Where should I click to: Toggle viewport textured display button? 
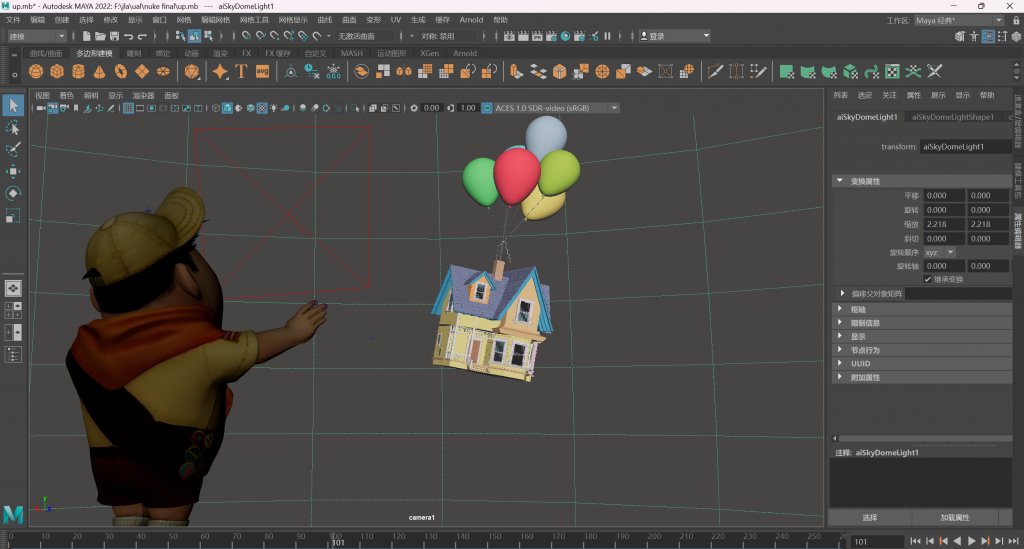[x=262, y=108]
